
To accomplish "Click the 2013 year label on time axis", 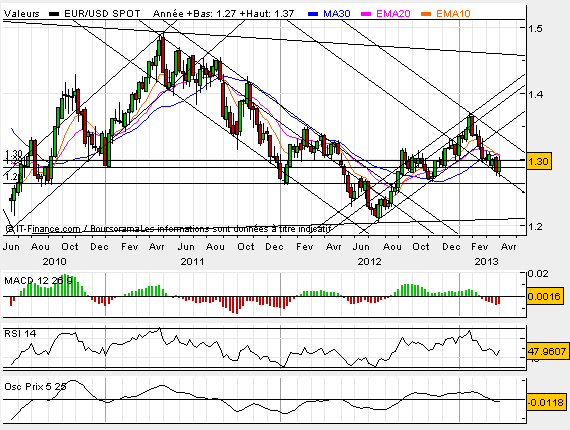I will [x=486, y=261].
